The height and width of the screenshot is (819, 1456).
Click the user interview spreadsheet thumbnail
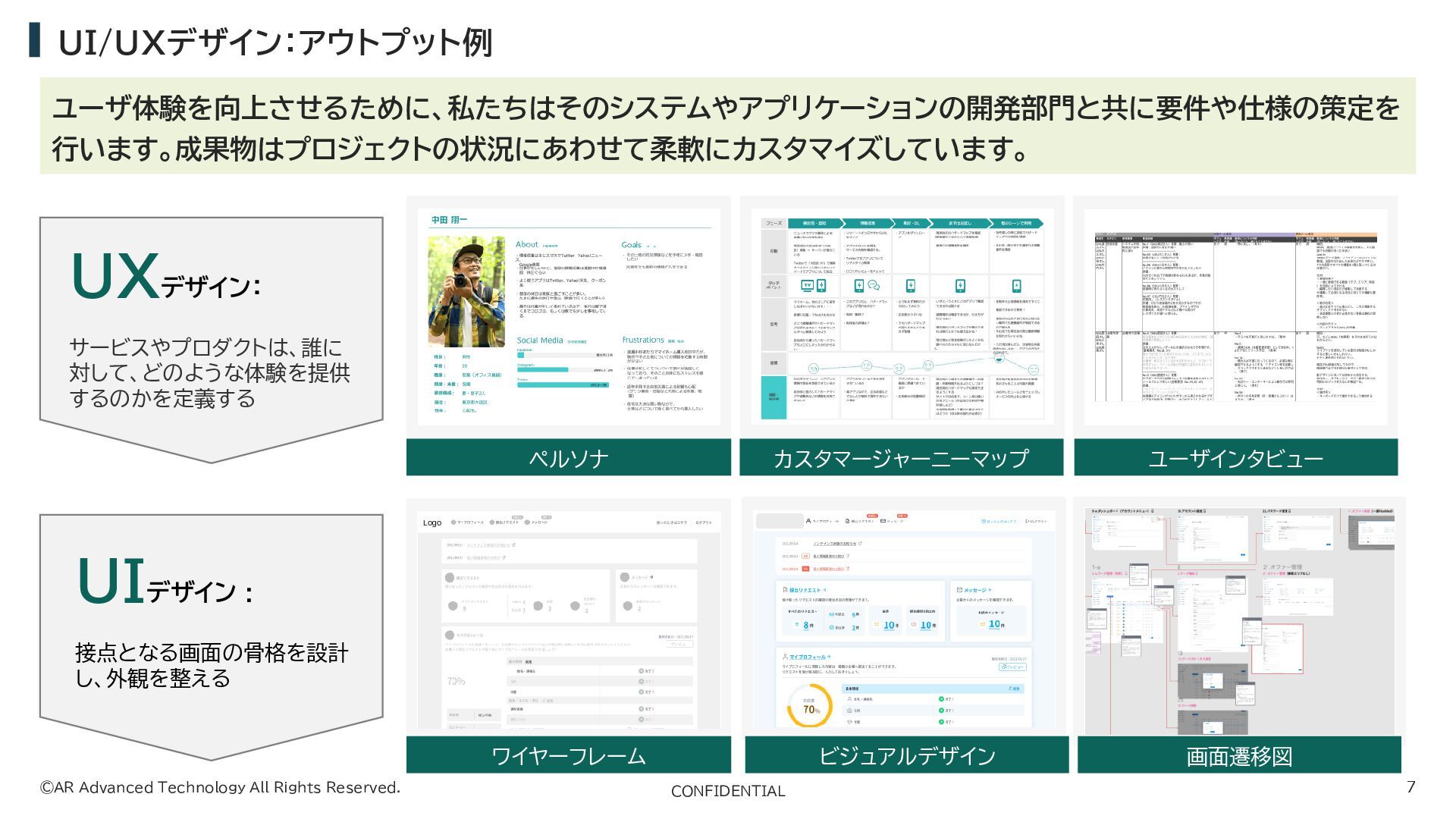click(1235, 317)
